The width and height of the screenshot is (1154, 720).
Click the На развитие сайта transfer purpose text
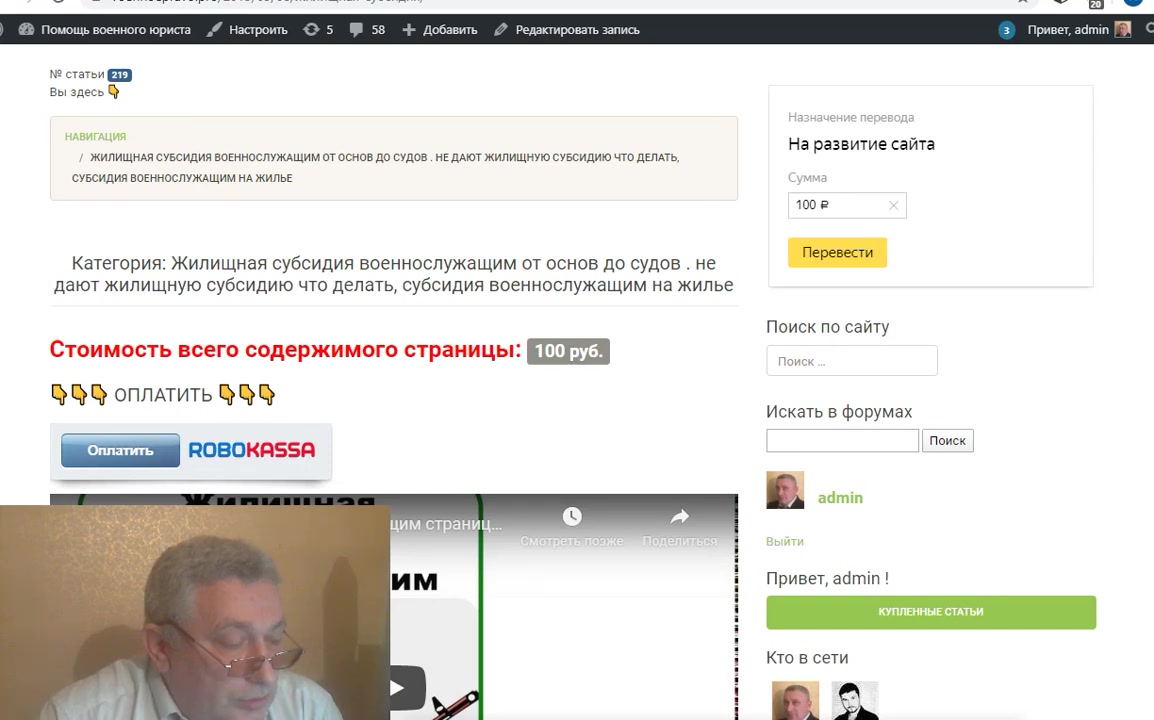tap(861, 144)
